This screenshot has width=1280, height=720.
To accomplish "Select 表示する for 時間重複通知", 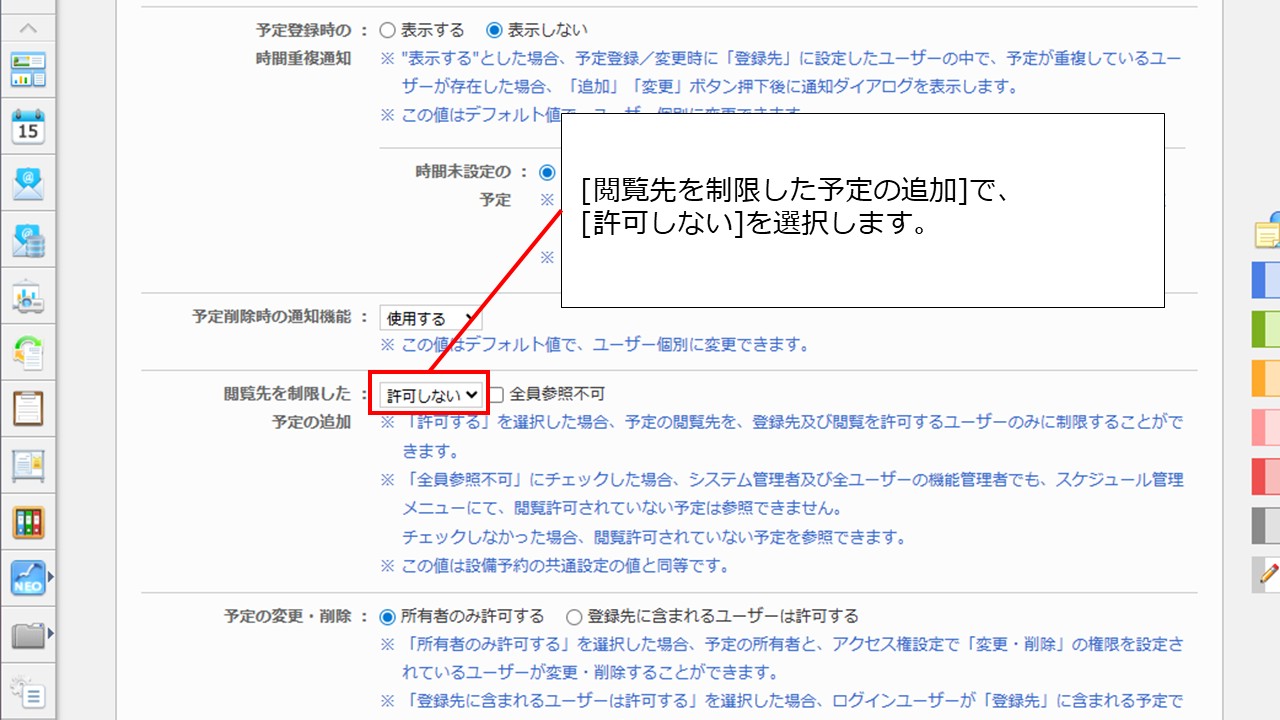I will [x=388, y=30].
